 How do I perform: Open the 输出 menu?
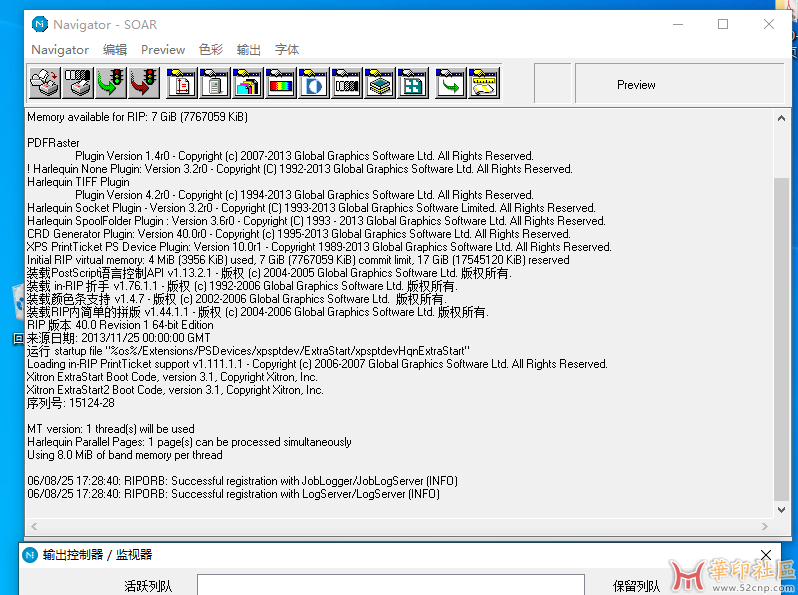pyautogui.click(x=249, y=50)
